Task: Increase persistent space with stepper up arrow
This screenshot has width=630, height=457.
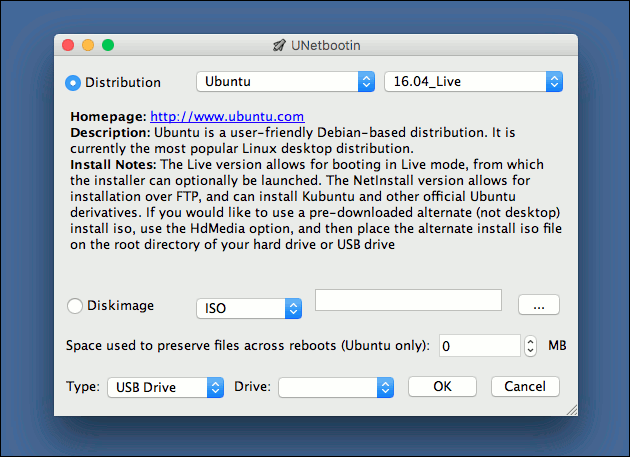Action: tap(530, 341)
